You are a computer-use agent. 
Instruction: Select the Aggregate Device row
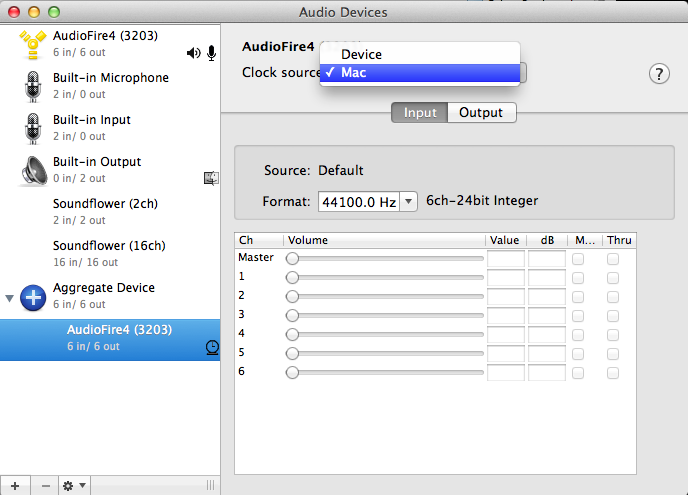point(110,297)
